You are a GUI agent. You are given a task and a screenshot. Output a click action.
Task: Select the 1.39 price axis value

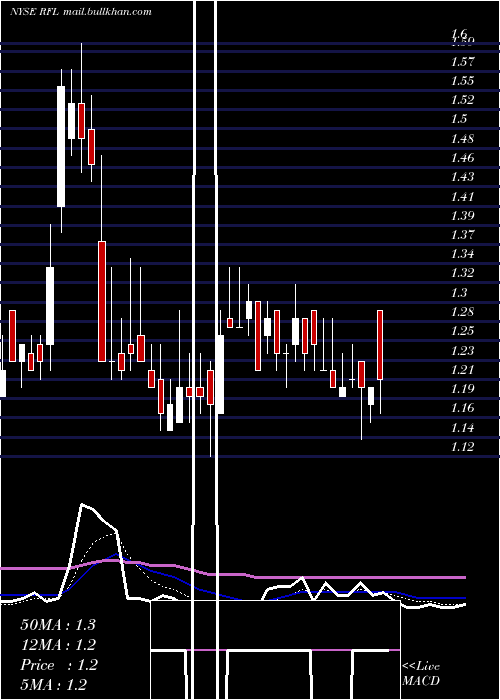coord(462,216)
